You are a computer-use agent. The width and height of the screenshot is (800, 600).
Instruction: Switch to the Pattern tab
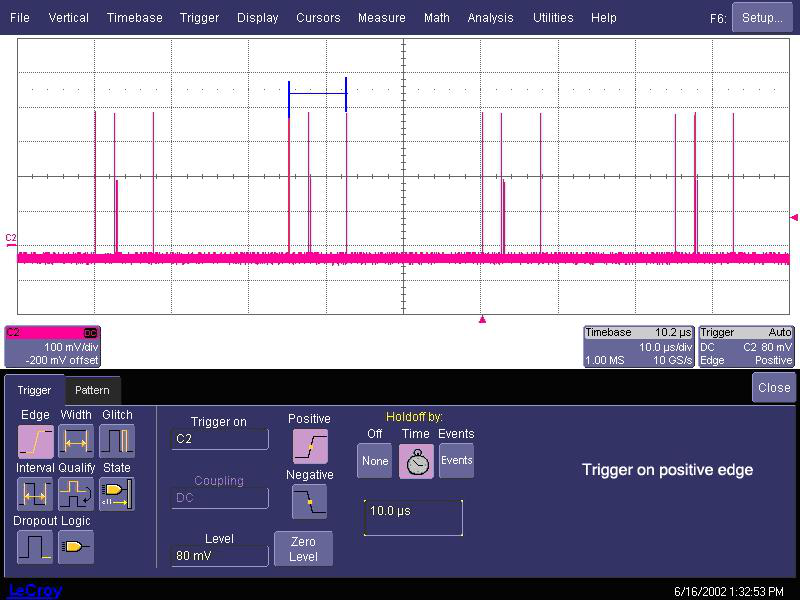click(x=92, y=390)
